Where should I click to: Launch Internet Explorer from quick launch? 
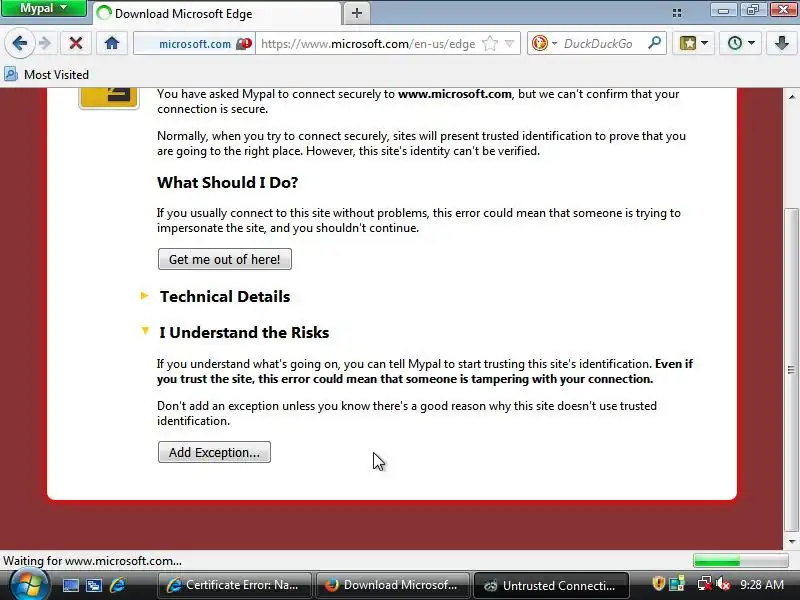(x=117, y=585)
